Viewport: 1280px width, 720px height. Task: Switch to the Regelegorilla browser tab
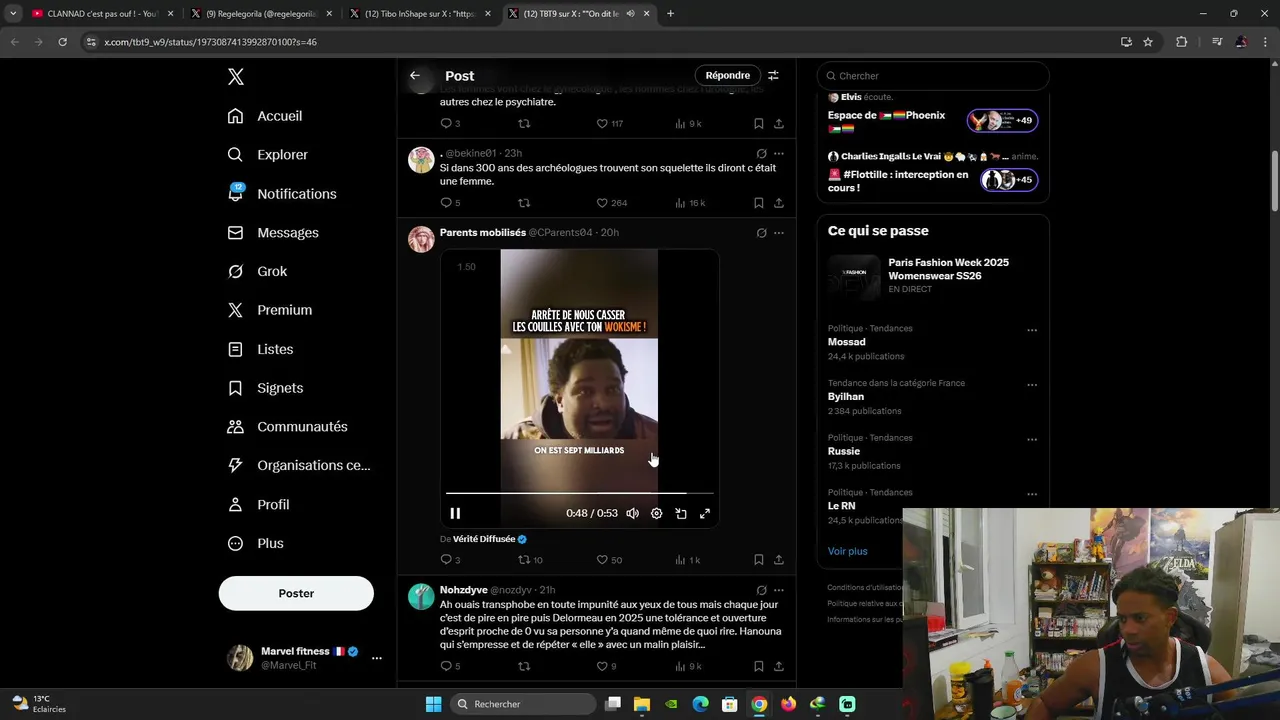[261, 14]
